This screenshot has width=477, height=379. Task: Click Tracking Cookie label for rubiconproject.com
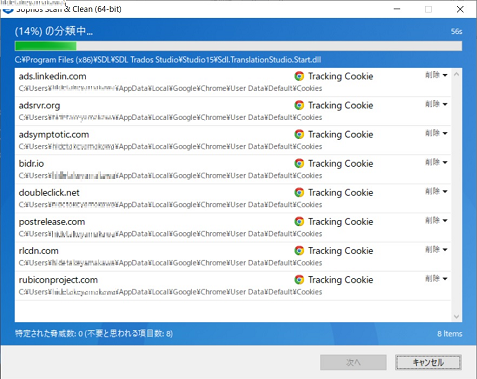[340, 280]
